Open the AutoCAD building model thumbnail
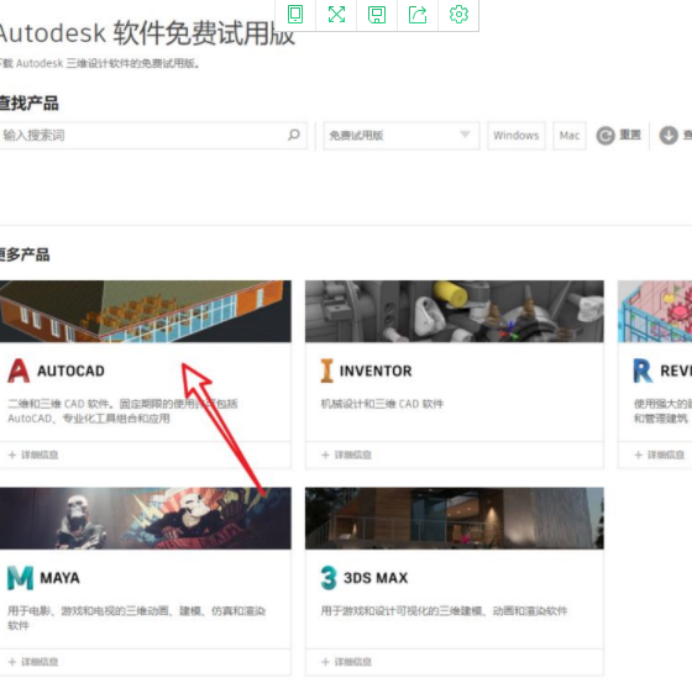 coord(145,311)
